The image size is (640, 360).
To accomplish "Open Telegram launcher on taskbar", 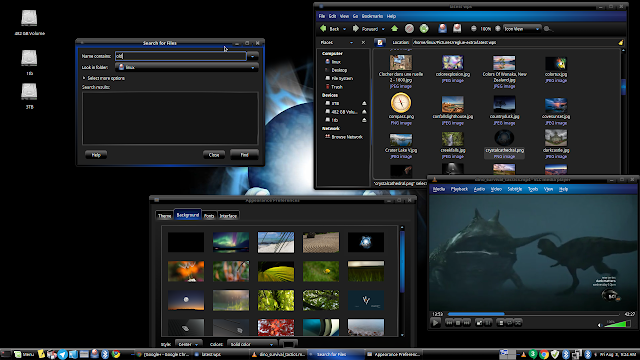I will tap(62, 354).
